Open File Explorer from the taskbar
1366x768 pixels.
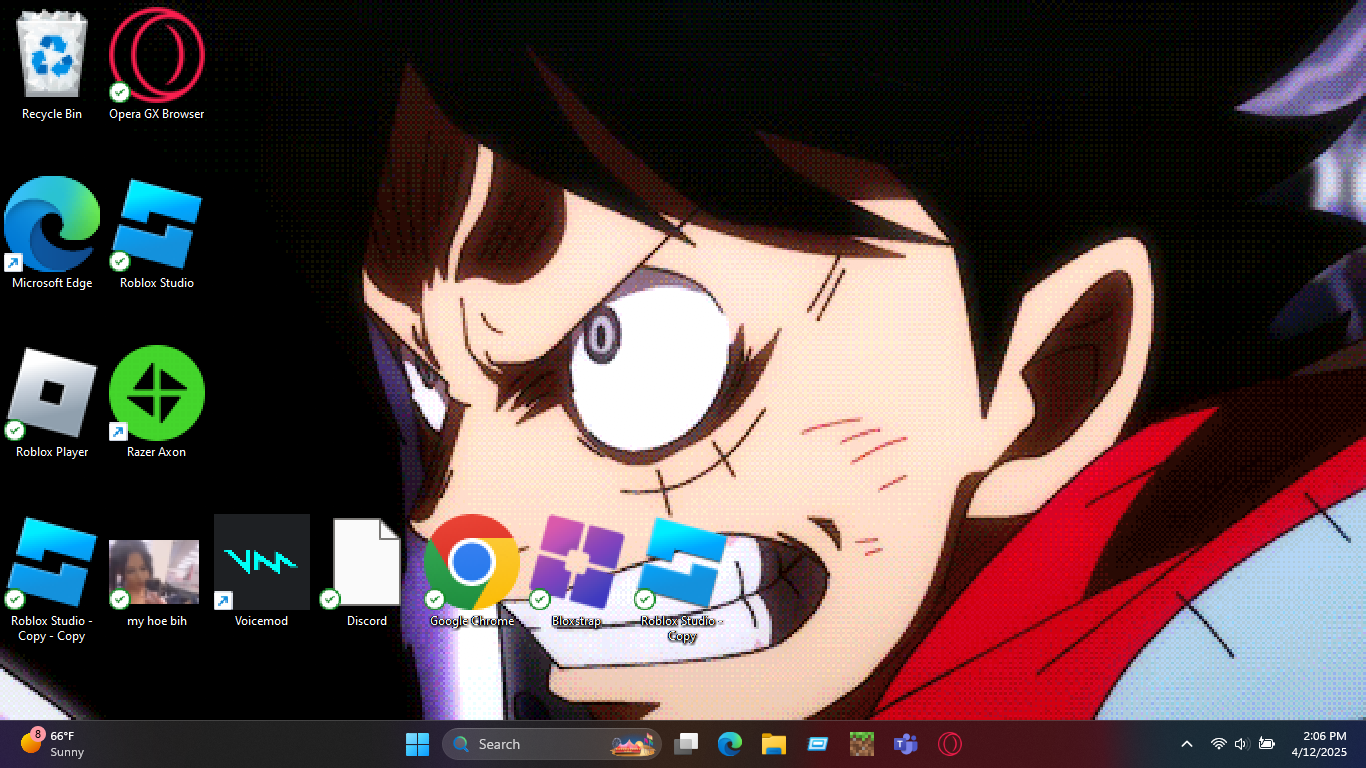pos(774,744)
